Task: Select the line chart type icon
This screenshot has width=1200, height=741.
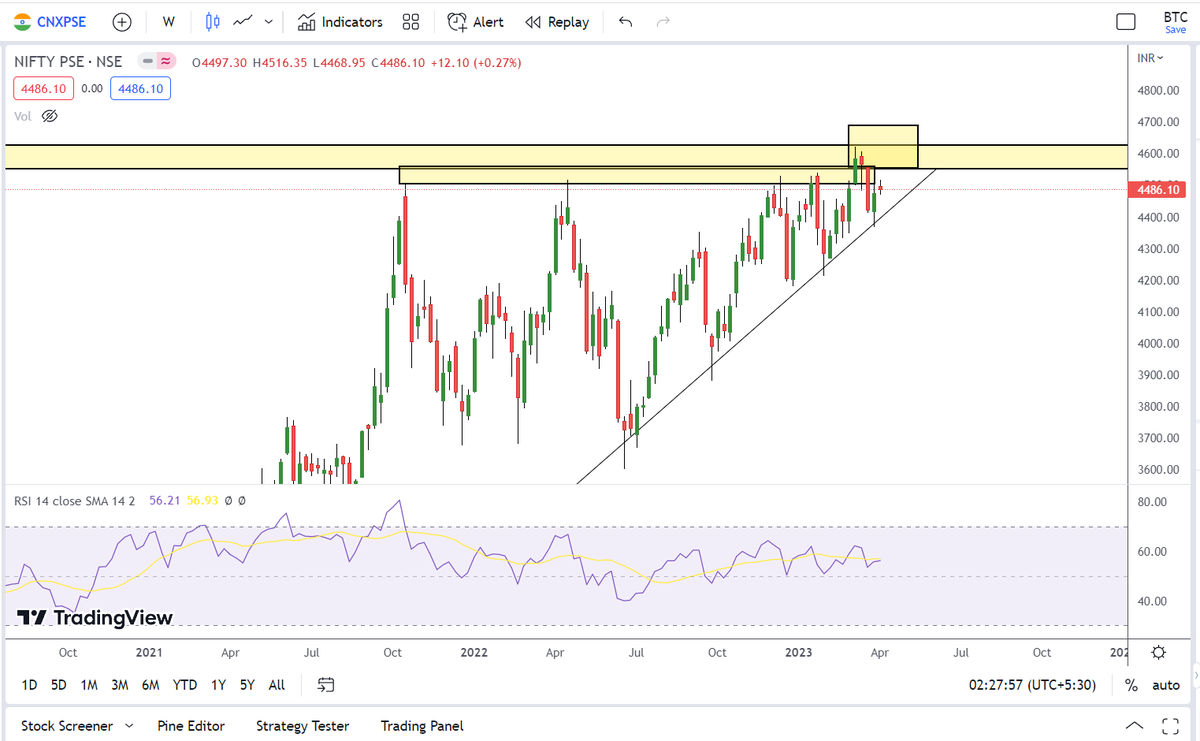Action: coord(243,21)
